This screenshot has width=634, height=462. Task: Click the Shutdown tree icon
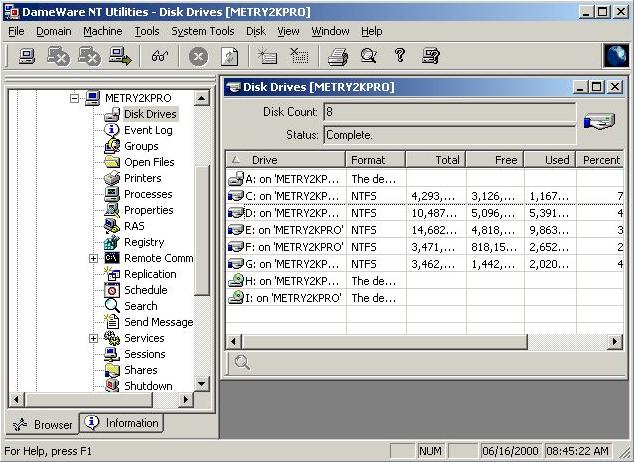(112, 385)
